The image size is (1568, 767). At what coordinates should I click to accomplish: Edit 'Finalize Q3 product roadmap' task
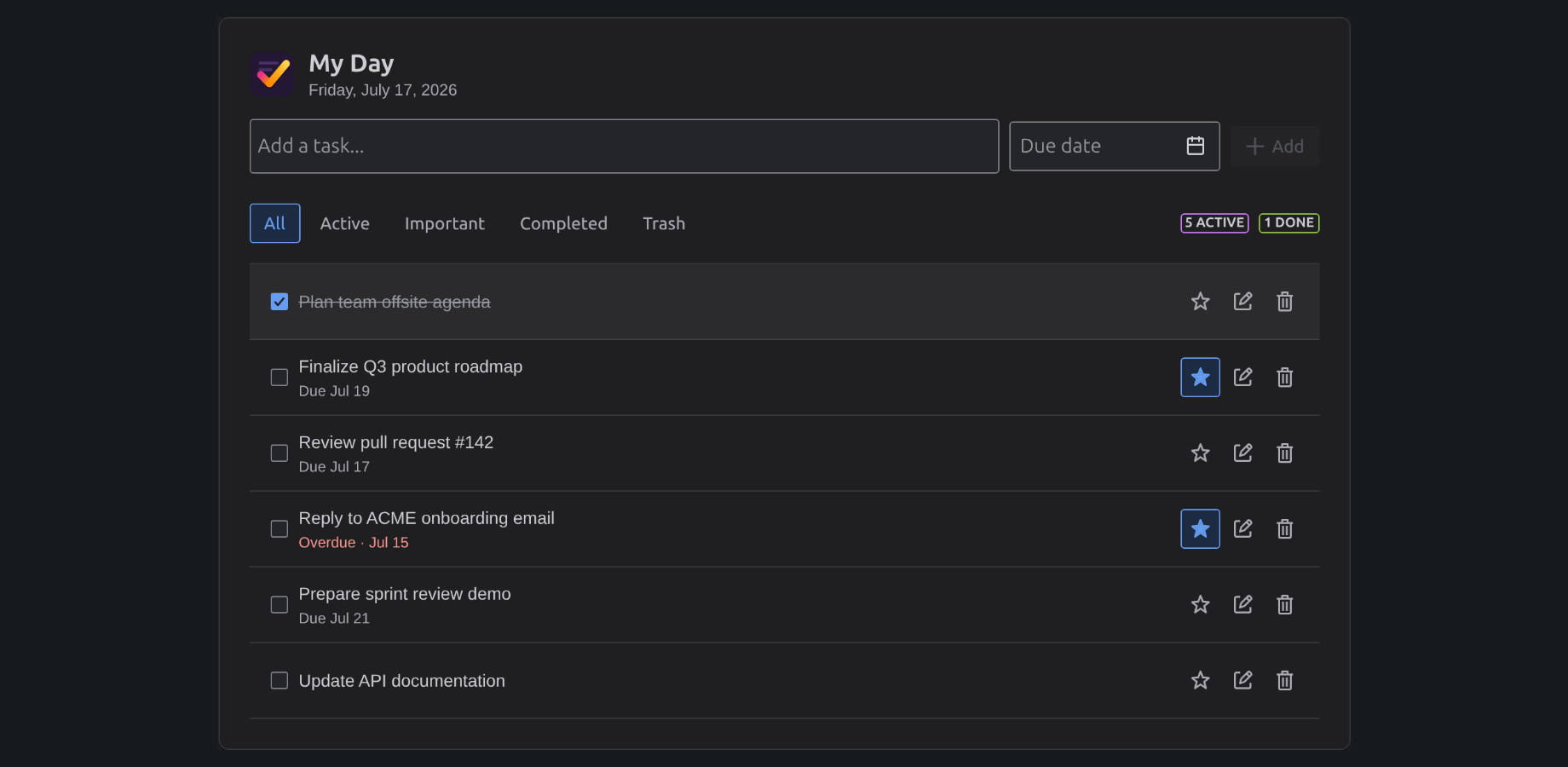1242,378
